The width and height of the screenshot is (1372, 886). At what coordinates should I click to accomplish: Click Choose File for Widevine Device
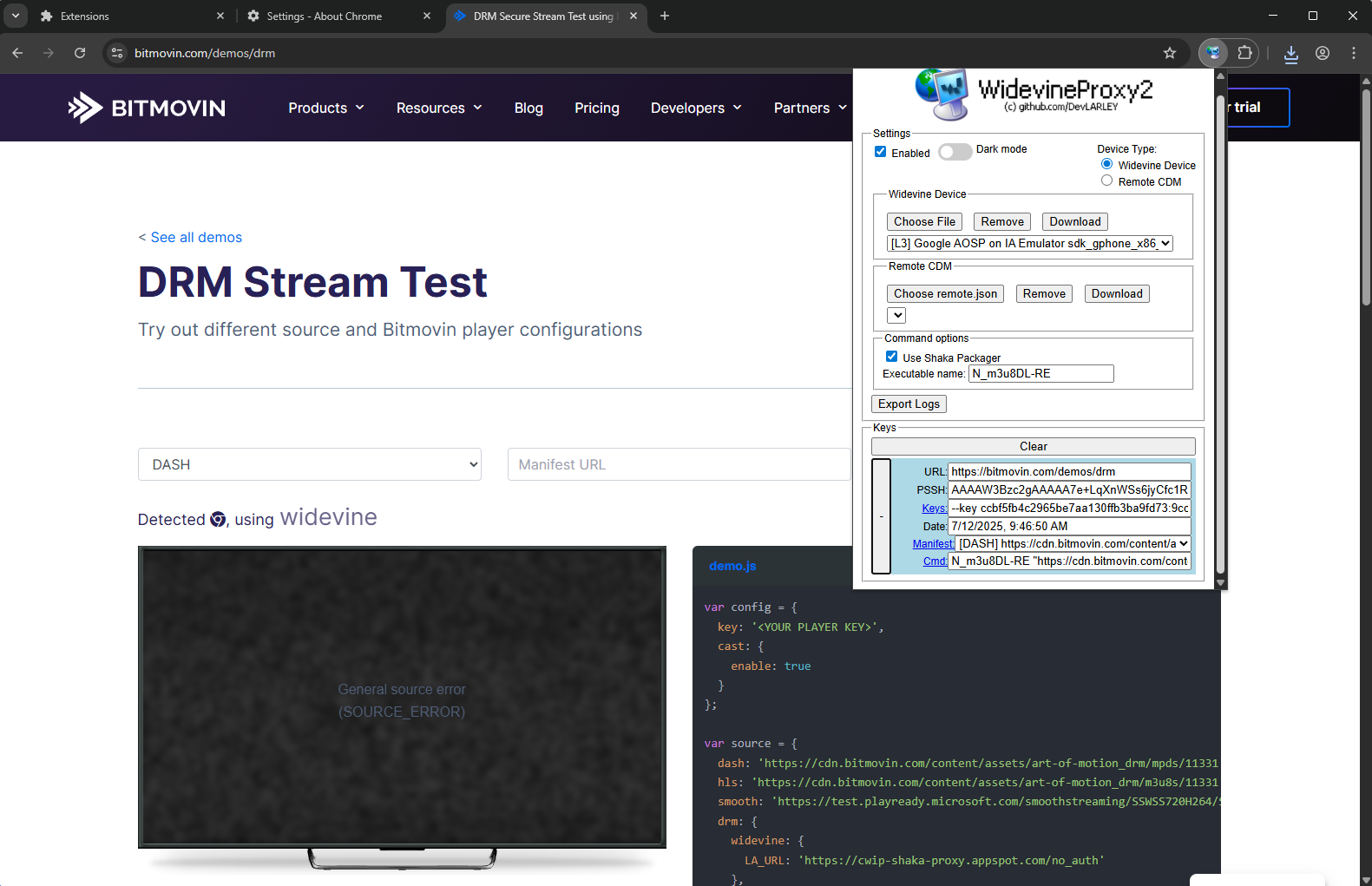coord(924,222)
